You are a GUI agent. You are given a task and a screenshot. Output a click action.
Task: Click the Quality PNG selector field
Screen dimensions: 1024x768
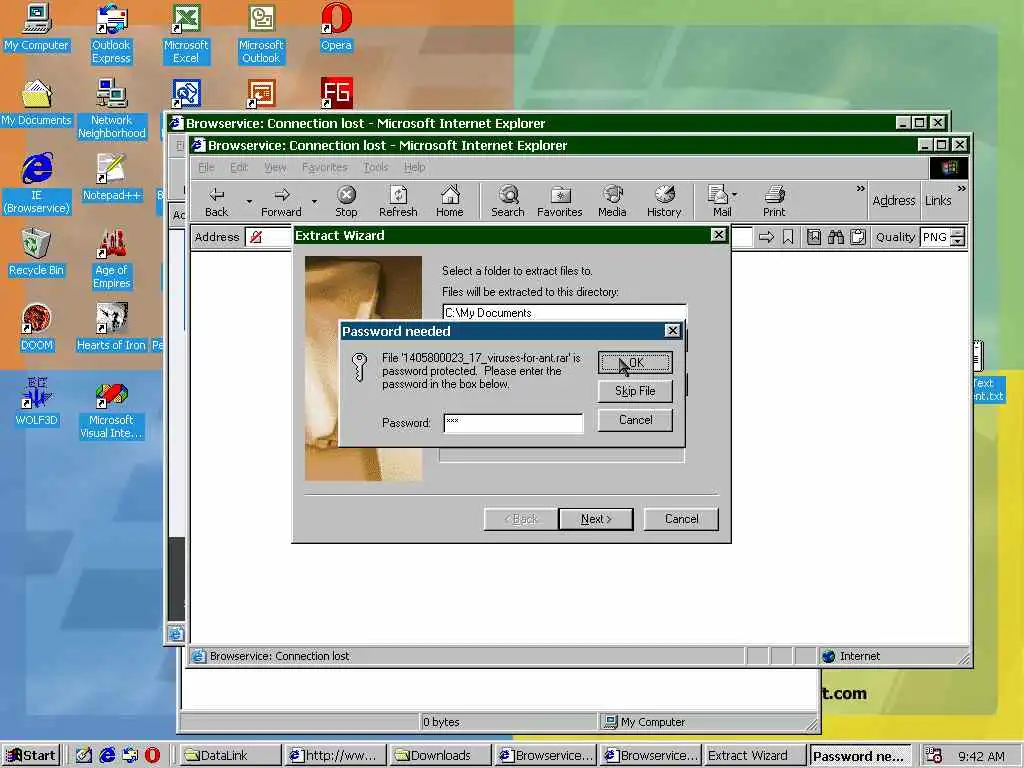pyautogui.click(x=935, y=237)
